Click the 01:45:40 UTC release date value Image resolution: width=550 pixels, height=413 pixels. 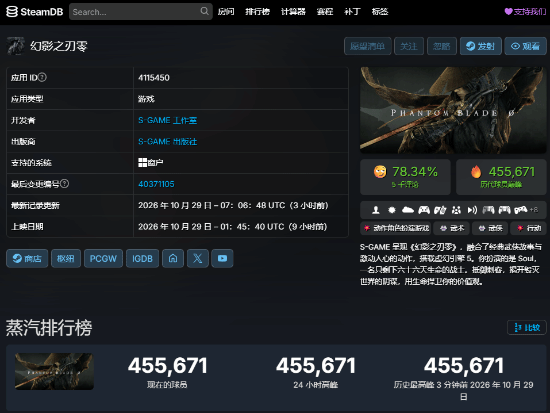(x=232, y=227)
